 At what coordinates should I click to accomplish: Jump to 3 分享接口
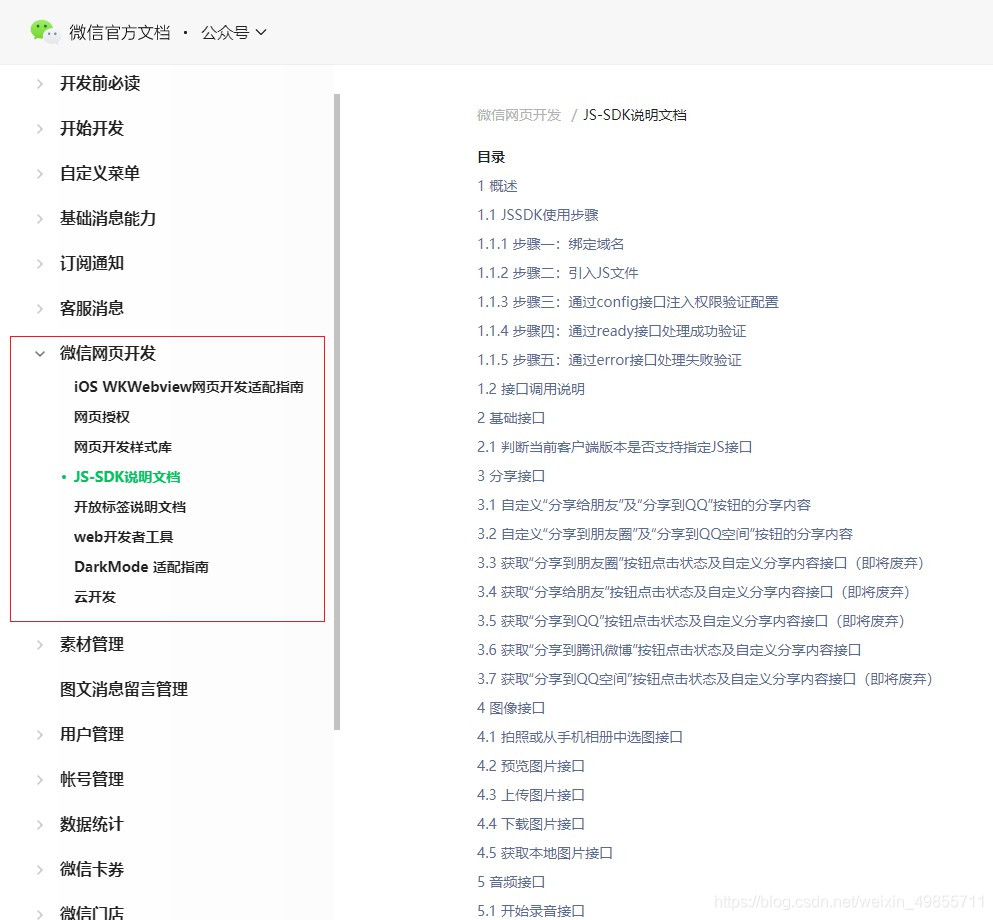[511, 476]
